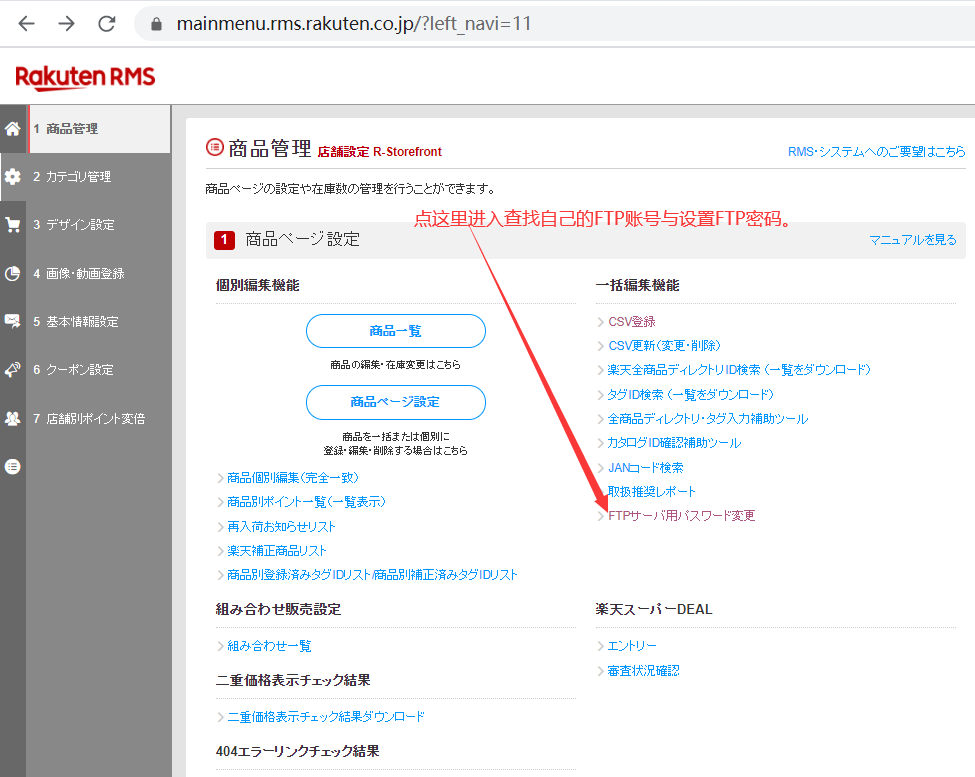Click the gear icon in sidebar
Viewport: 975px width, 777px height.
[x=12, y=177]
